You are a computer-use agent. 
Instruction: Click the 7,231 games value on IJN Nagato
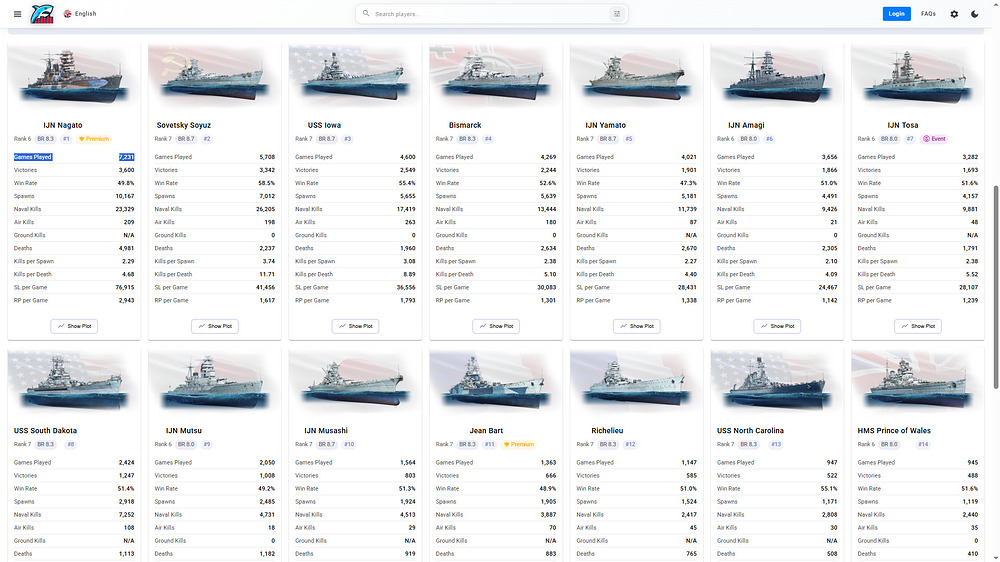pos(126,157)
